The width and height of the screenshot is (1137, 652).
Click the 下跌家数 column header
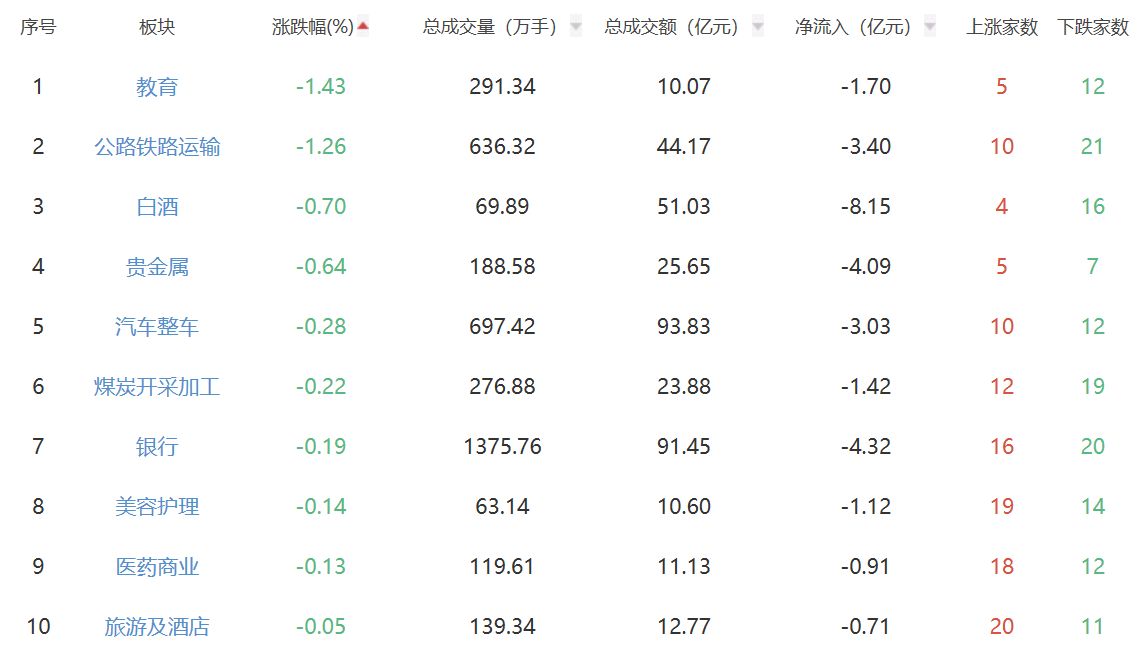click(x=1092, y=27)
